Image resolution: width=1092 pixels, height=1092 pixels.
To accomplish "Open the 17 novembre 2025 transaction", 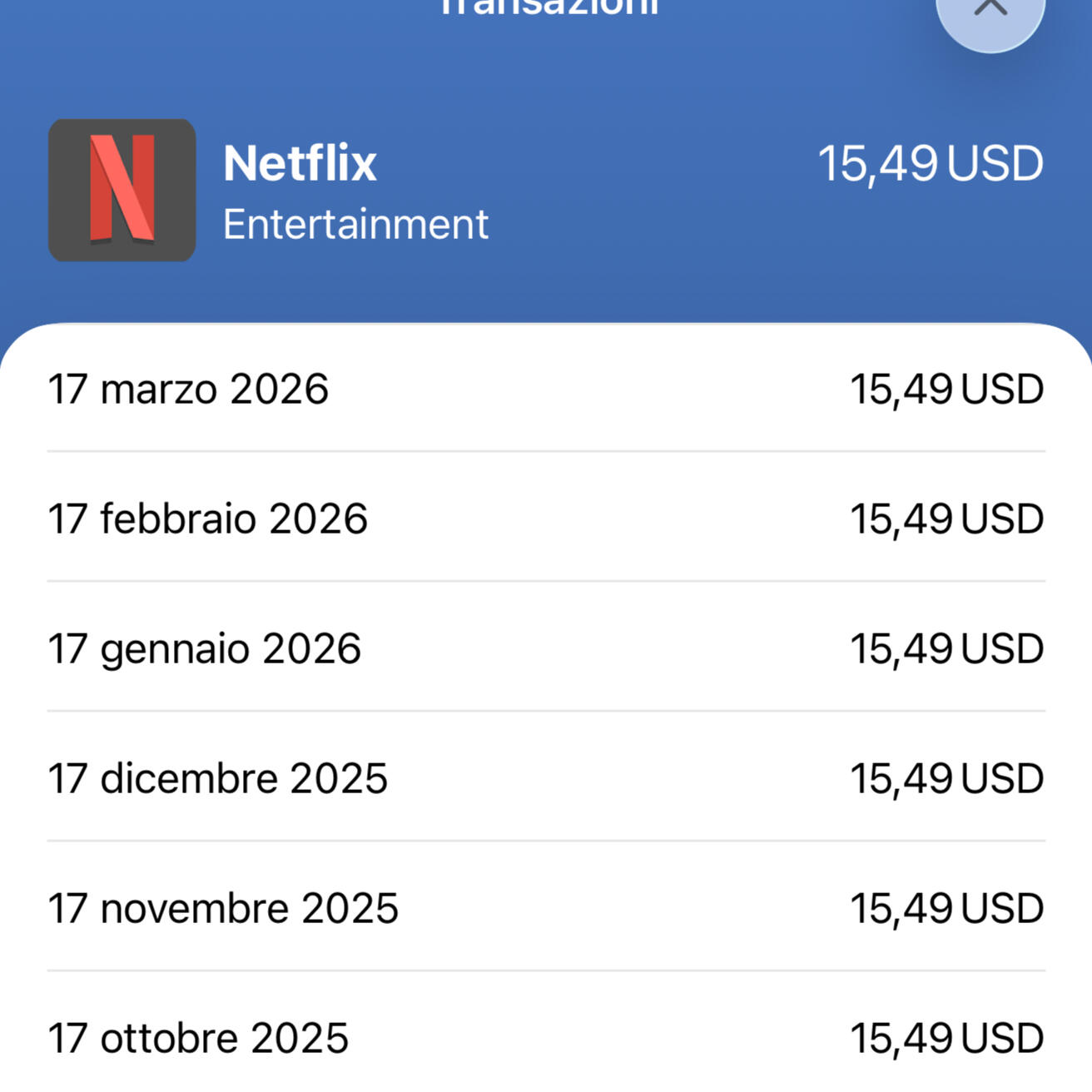I will click(223, 908).
